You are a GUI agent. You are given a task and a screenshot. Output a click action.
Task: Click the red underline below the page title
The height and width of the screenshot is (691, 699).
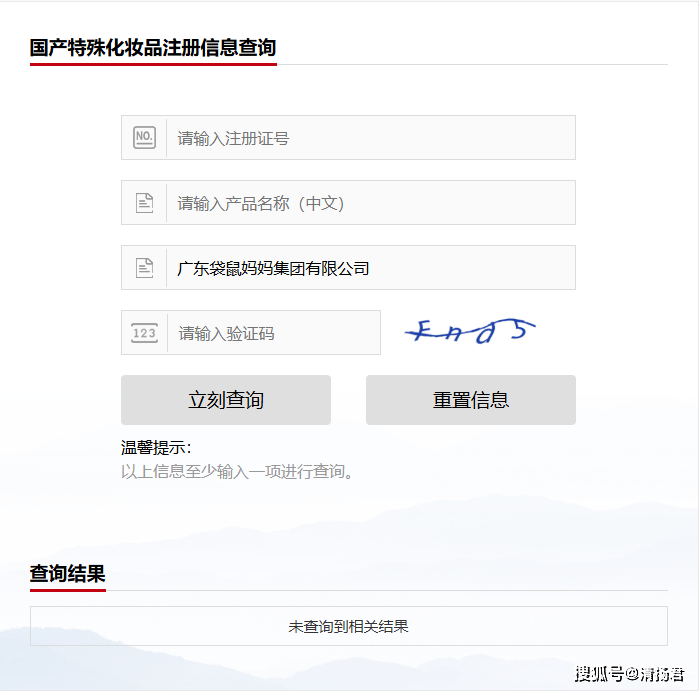(x=153, y=64)
